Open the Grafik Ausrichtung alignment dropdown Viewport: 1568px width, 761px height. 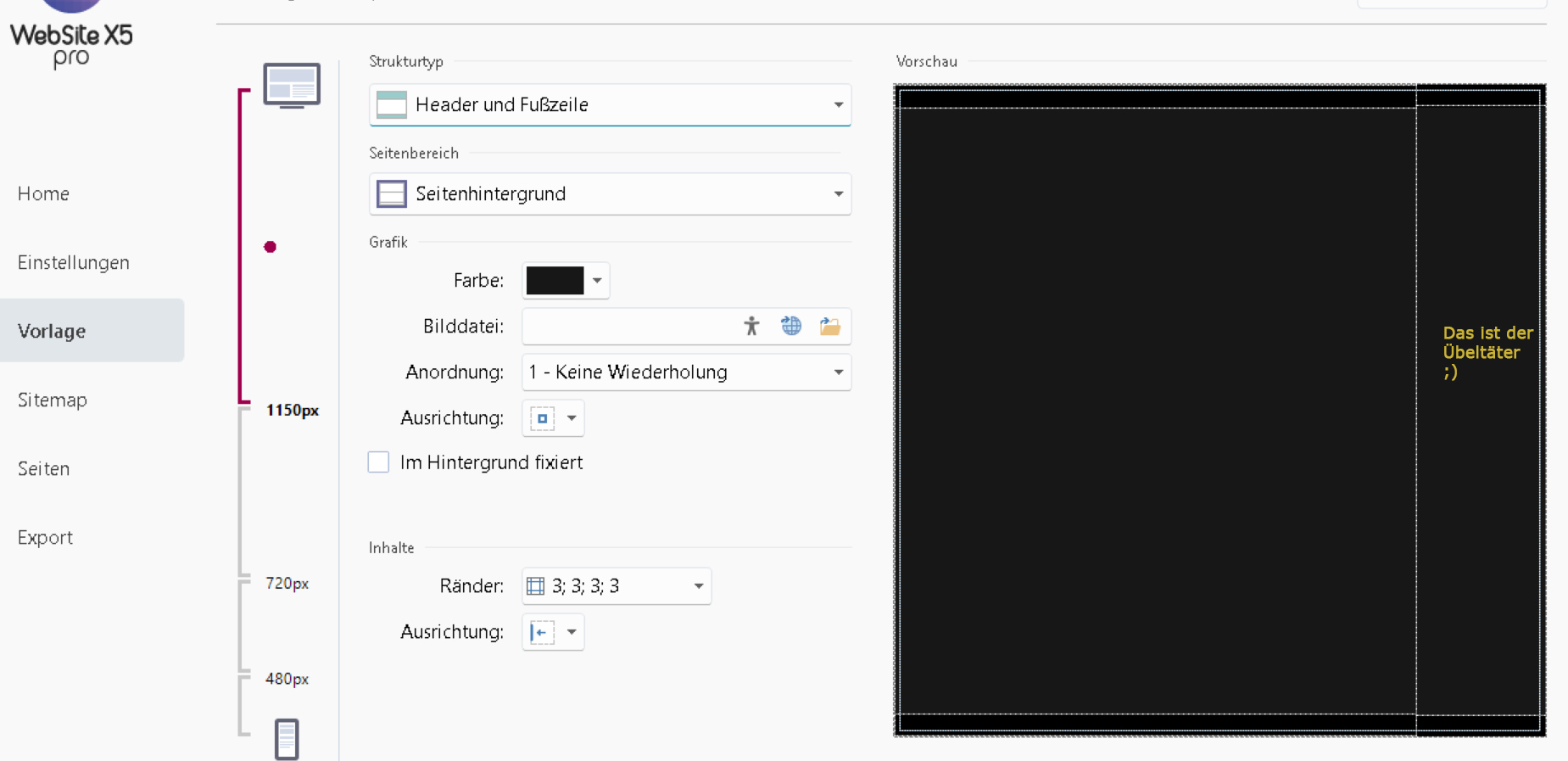(x=572, y=418)
